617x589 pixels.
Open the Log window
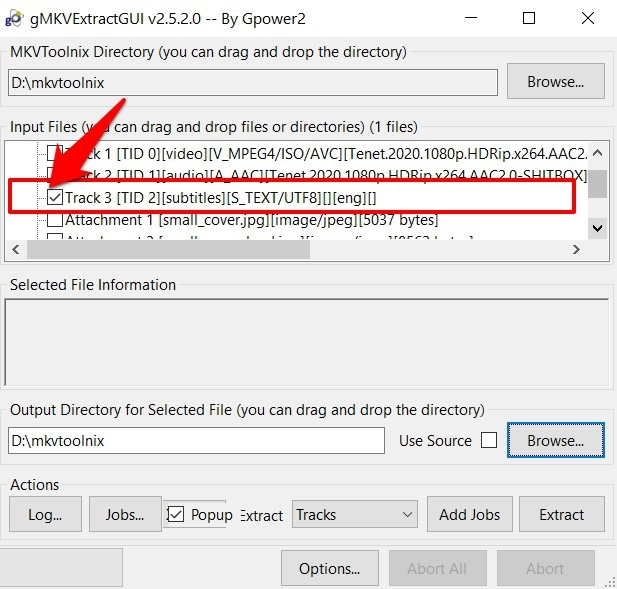pyautogui.click(x=45, y=514)
